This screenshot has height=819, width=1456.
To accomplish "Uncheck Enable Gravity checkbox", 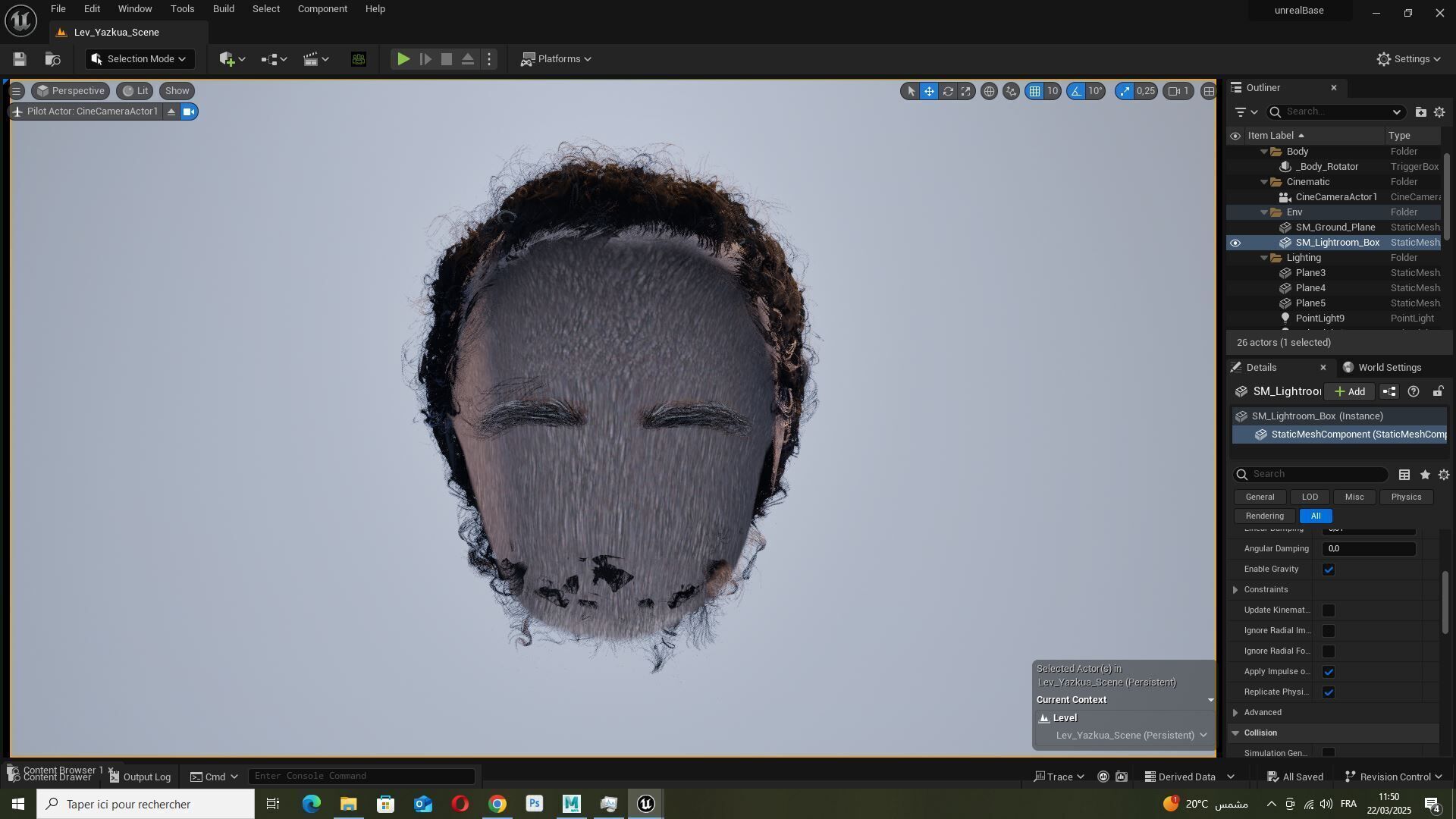I will (x=1329, y=570).
